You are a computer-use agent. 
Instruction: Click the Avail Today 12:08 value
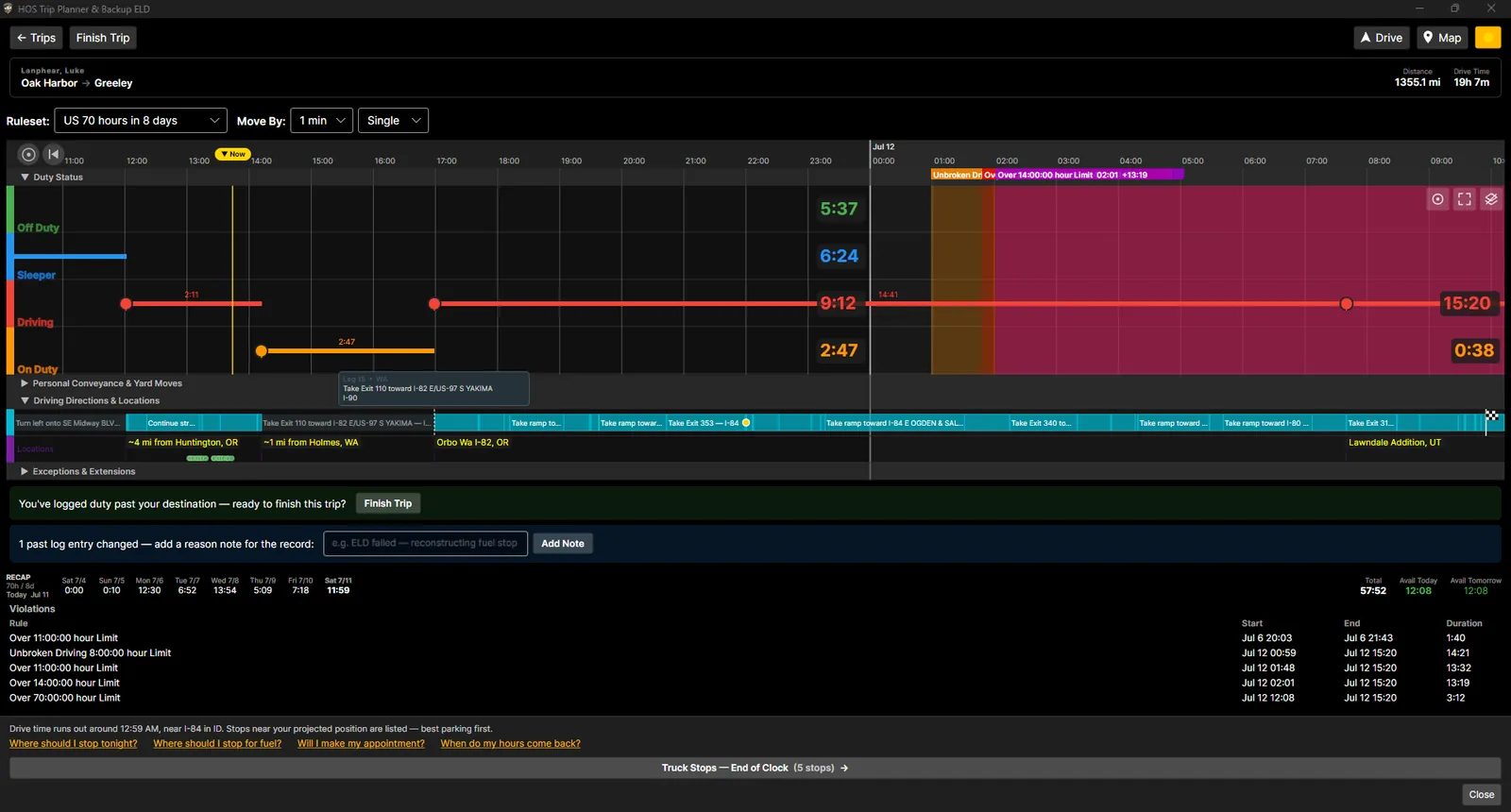tap(1418, 591)
